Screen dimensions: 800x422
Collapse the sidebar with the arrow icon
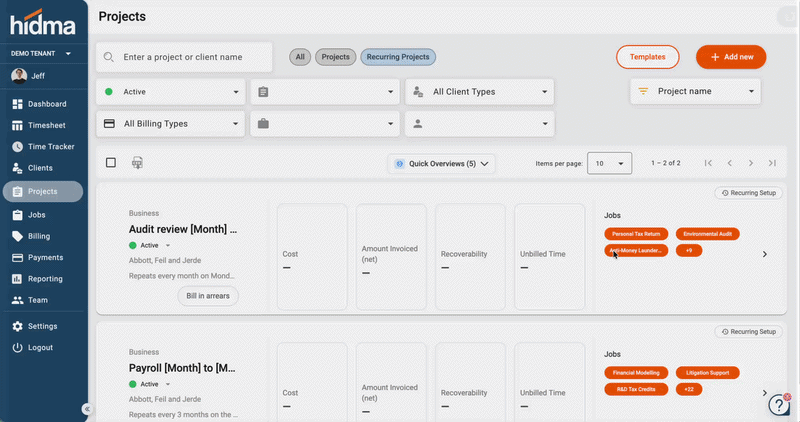coord(87,409)
